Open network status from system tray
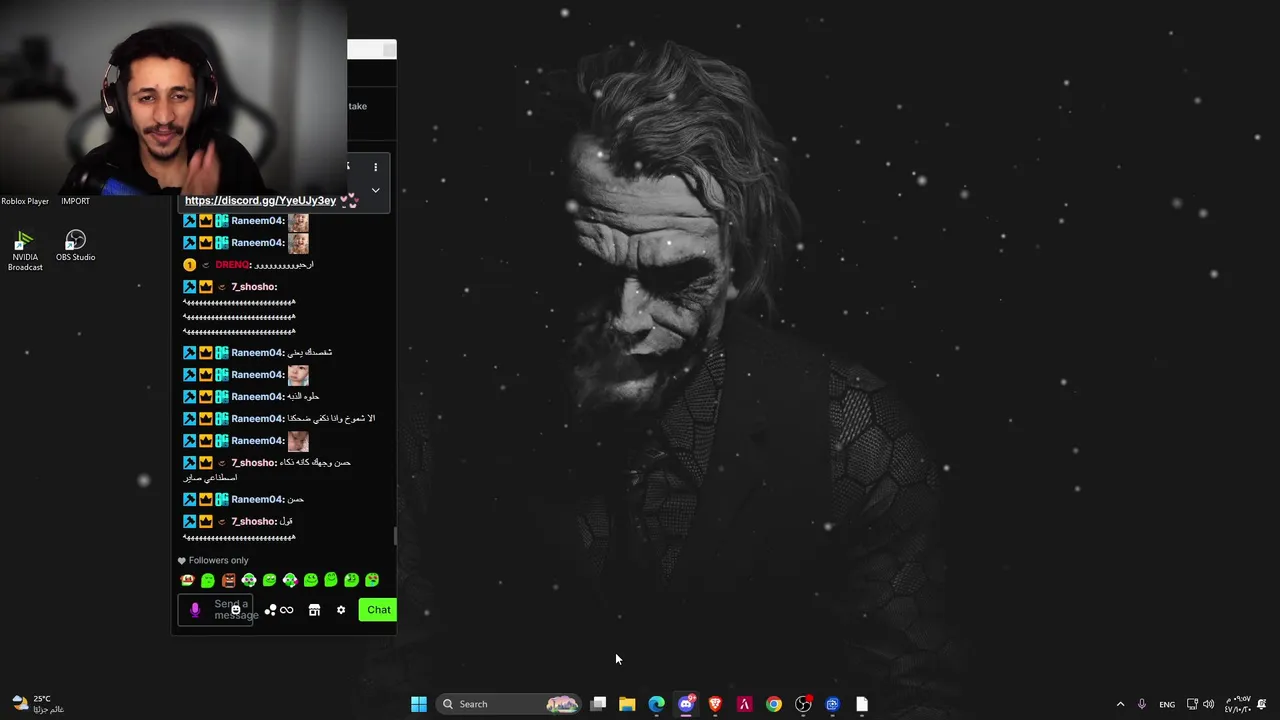This screenshot has width=1280, height=720. pos(1192,704)
